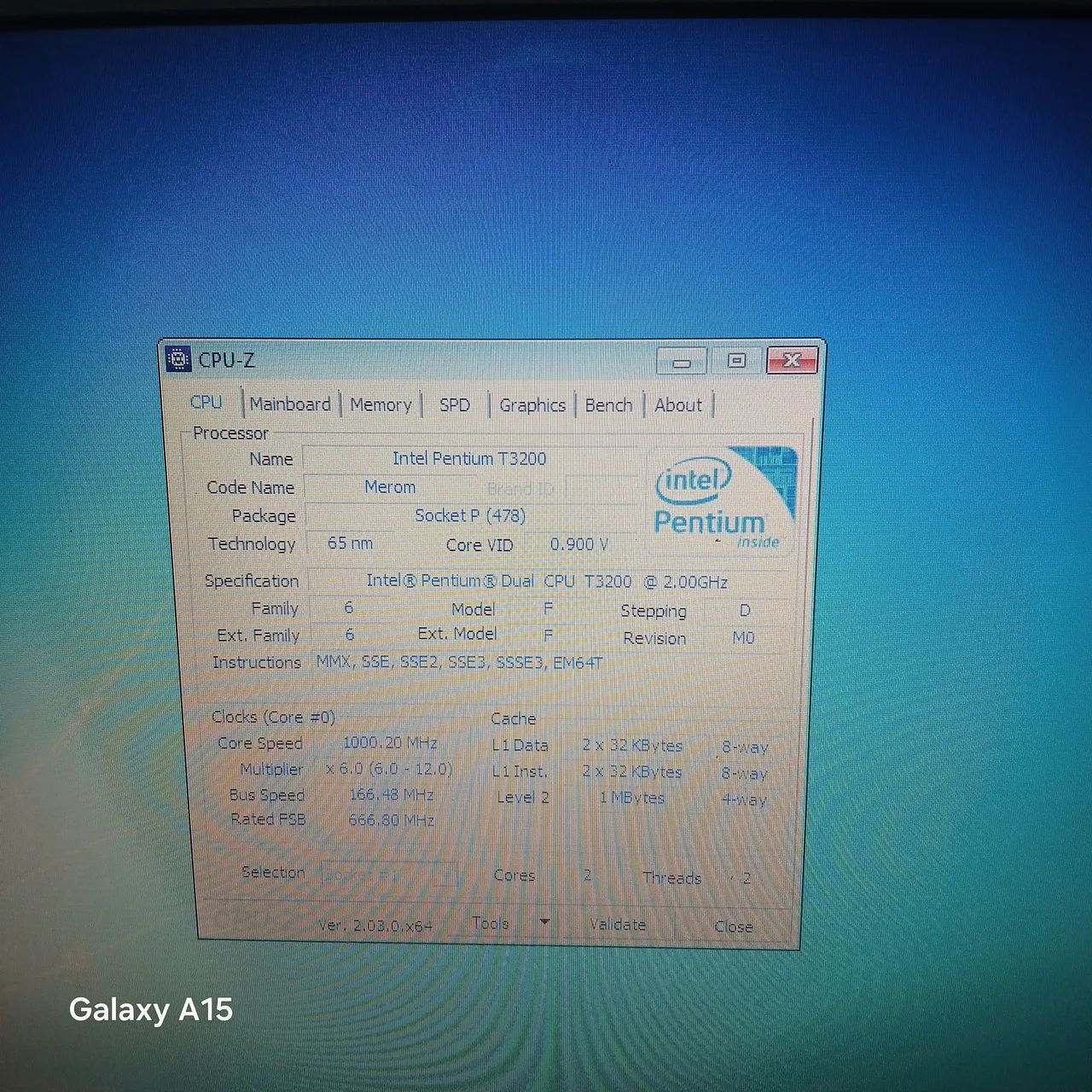Click the Code Name value Merom

390,487
